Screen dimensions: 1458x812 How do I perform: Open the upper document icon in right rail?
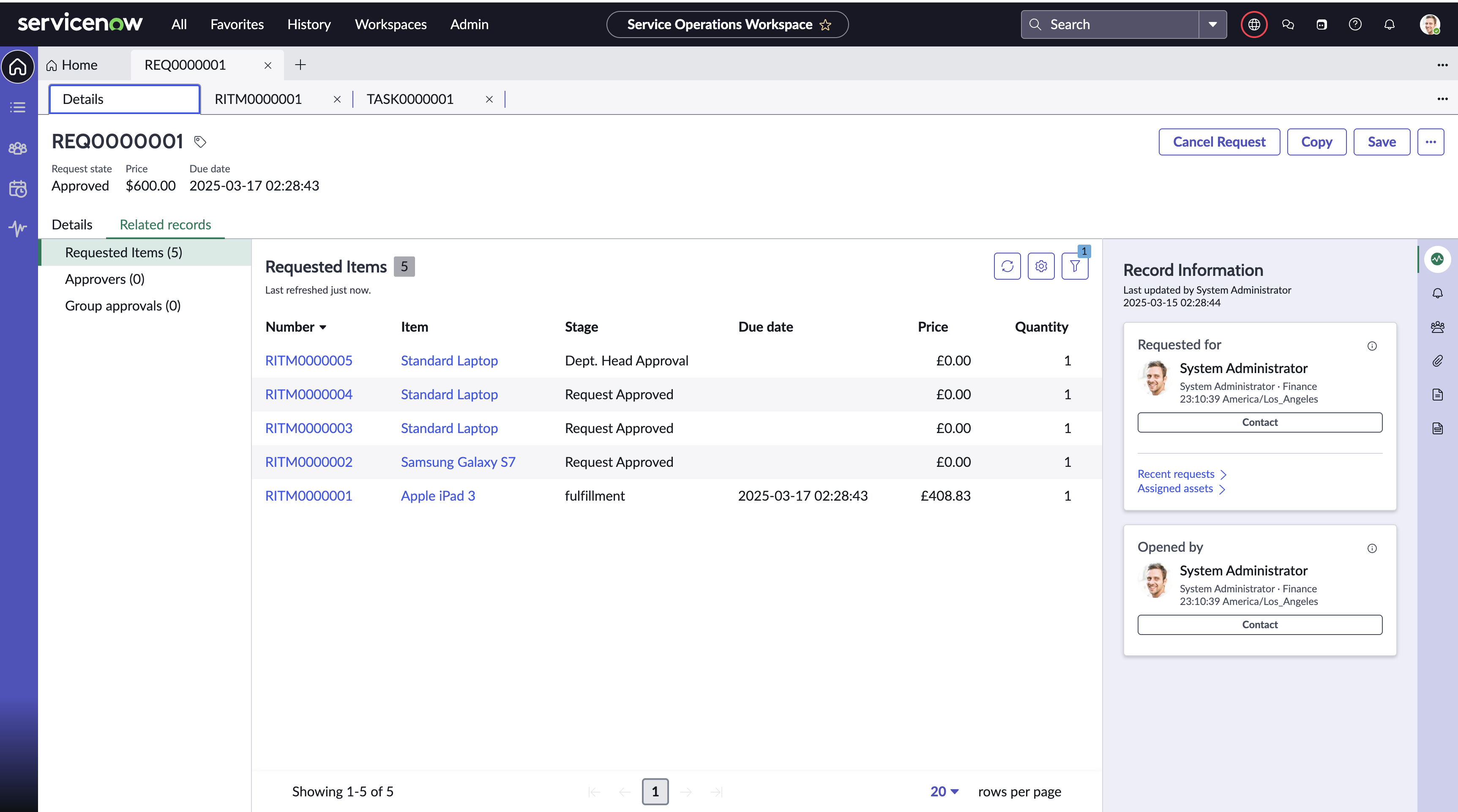1437,395
